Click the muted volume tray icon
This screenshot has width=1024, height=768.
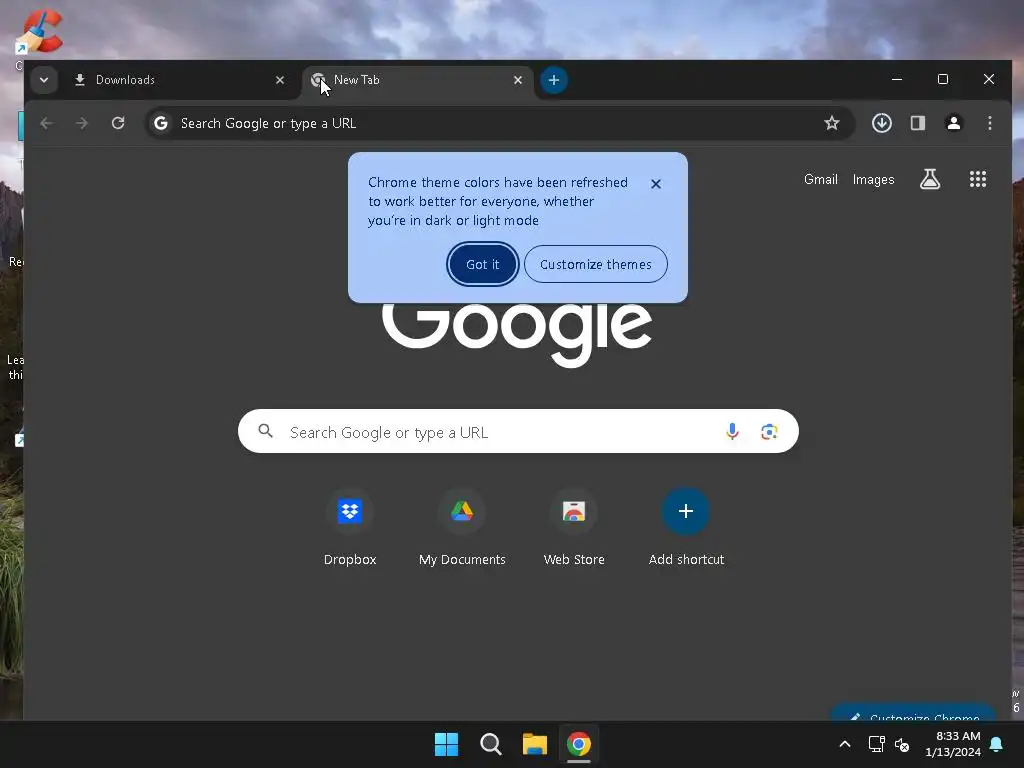pyautogui.click(x=902, y=744)
